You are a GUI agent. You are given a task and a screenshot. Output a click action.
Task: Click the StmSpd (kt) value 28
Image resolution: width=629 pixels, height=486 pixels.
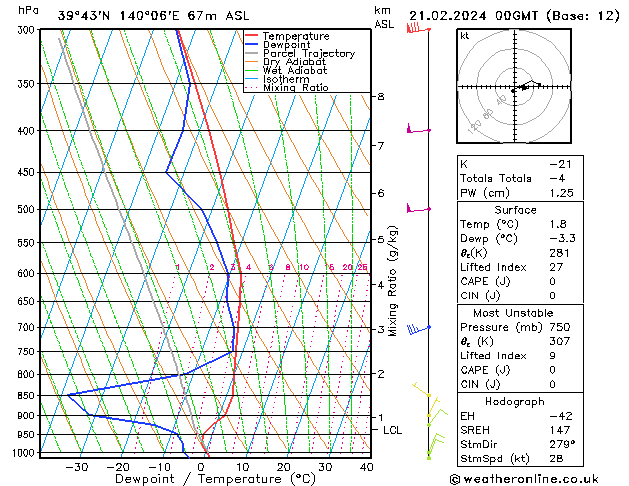coord(556,458)
